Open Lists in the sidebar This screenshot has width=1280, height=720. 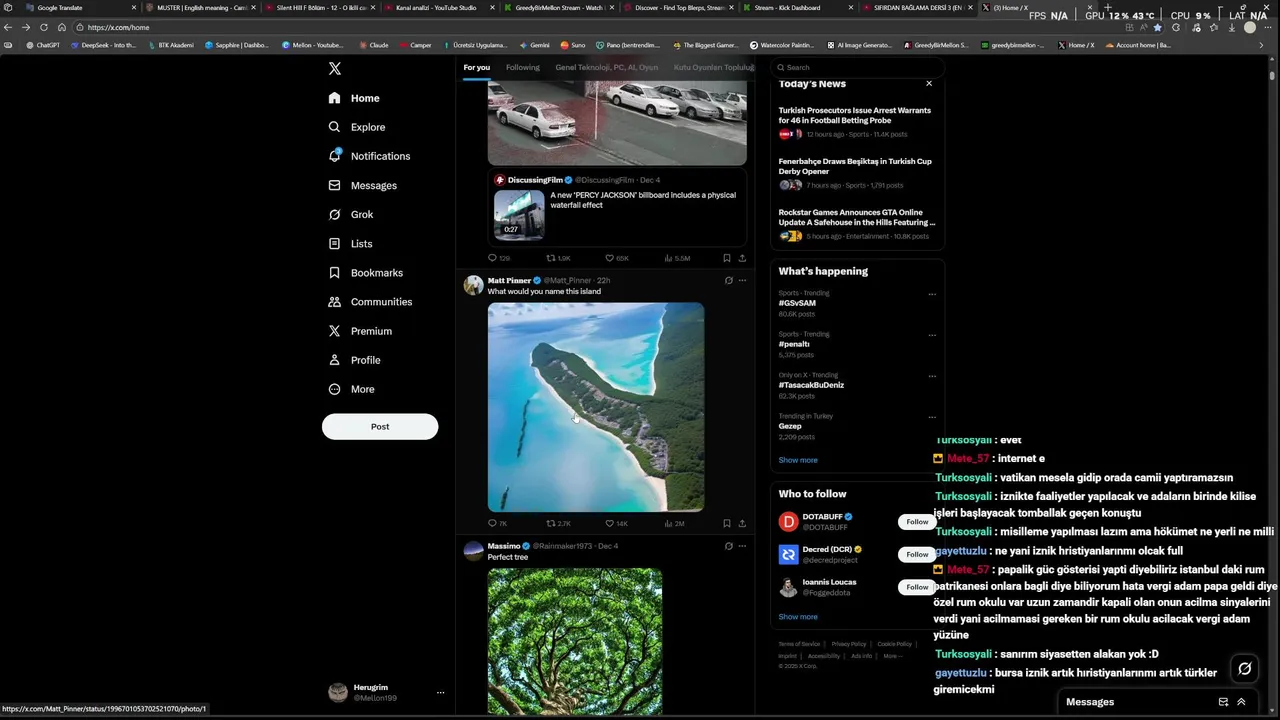(350, 243)
